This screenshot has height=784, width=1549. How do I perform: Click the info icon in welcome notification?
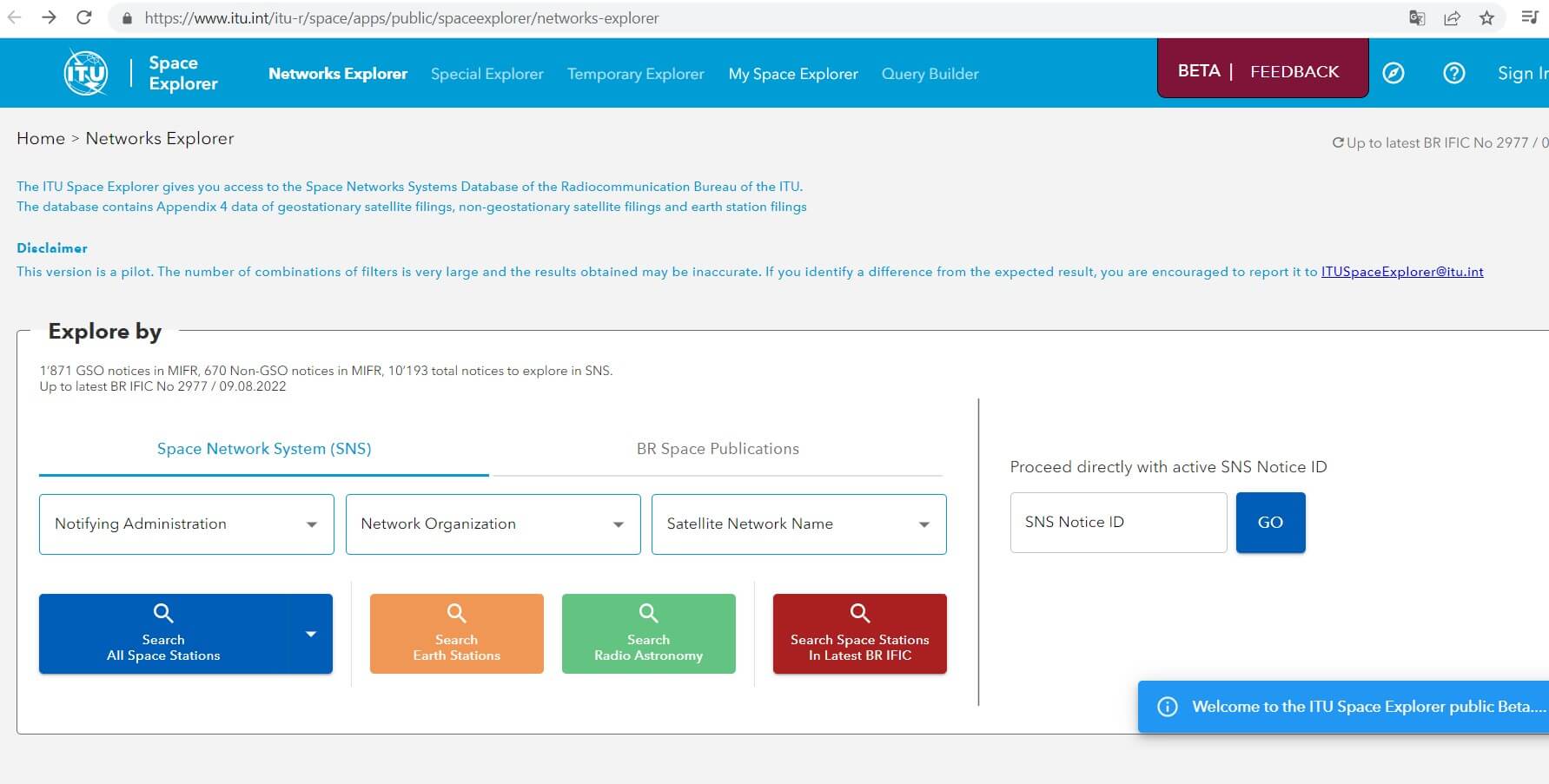[1168, 707]
